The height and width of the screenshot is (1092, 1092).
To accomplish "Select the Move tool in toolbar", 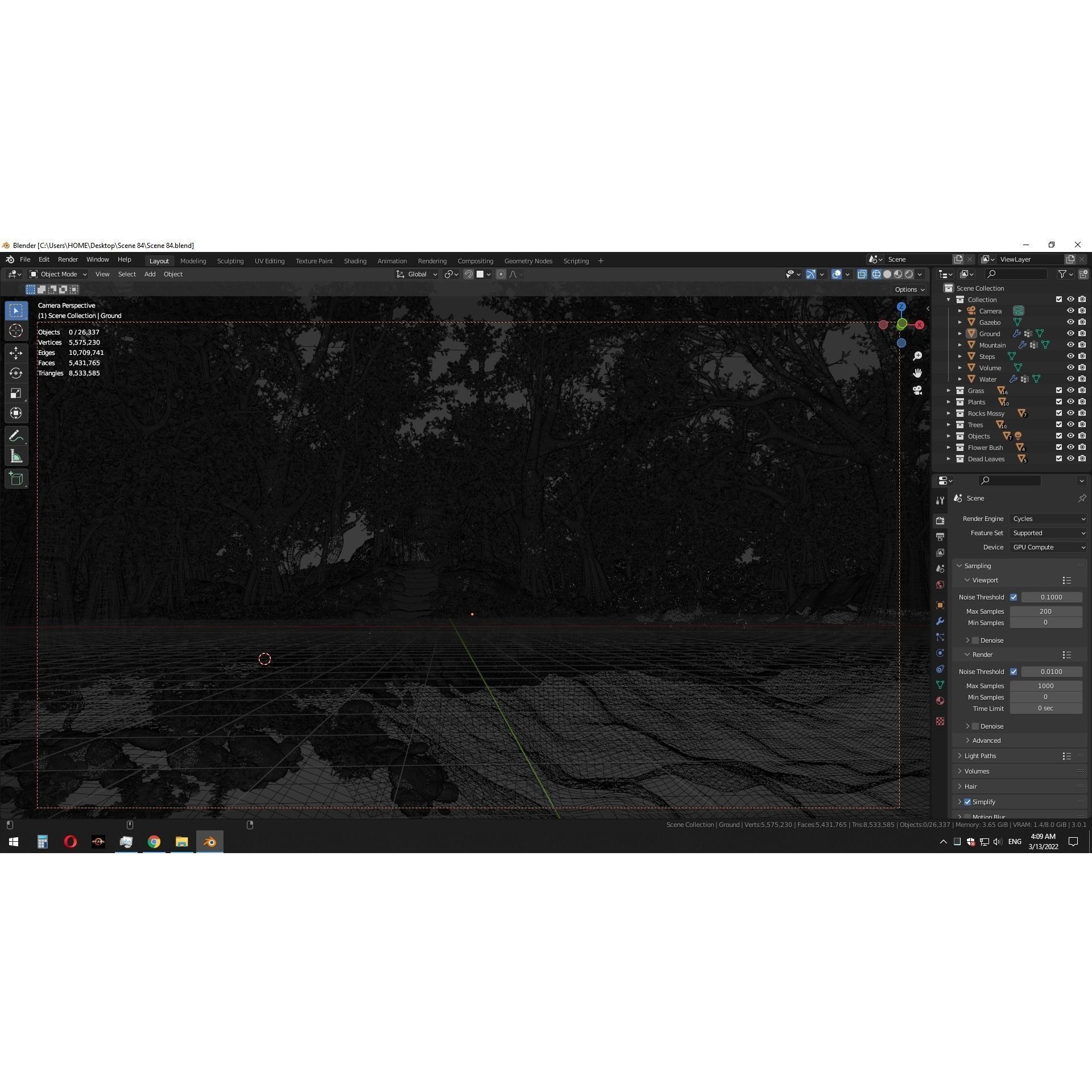I will [x=16, y=353].
